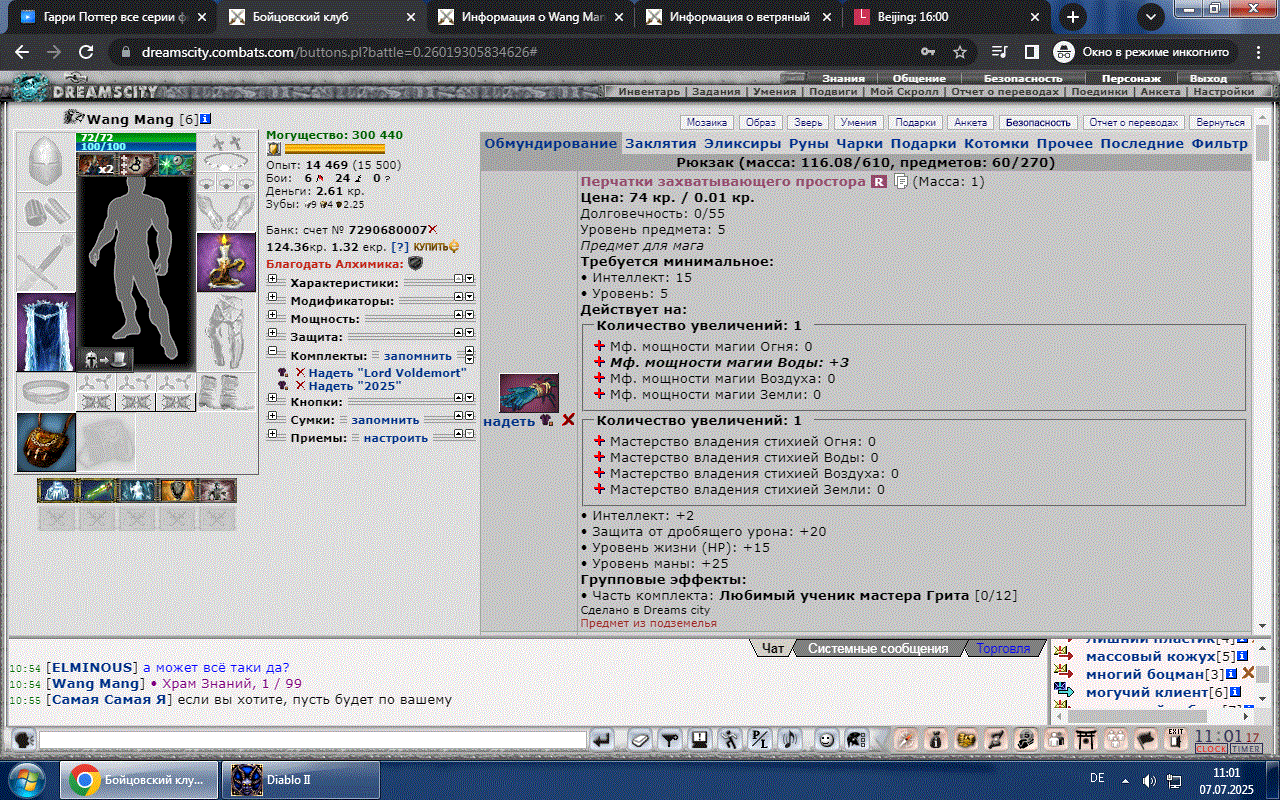Click the Мозаика button

point(706,122)
